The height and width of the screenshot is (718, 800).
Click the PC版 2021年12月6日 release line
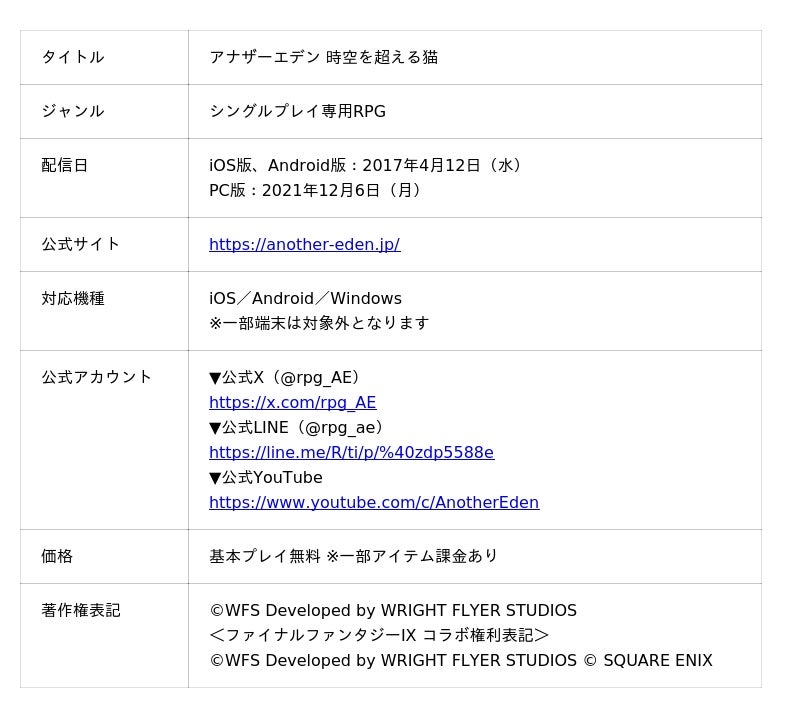pos(314,190)
